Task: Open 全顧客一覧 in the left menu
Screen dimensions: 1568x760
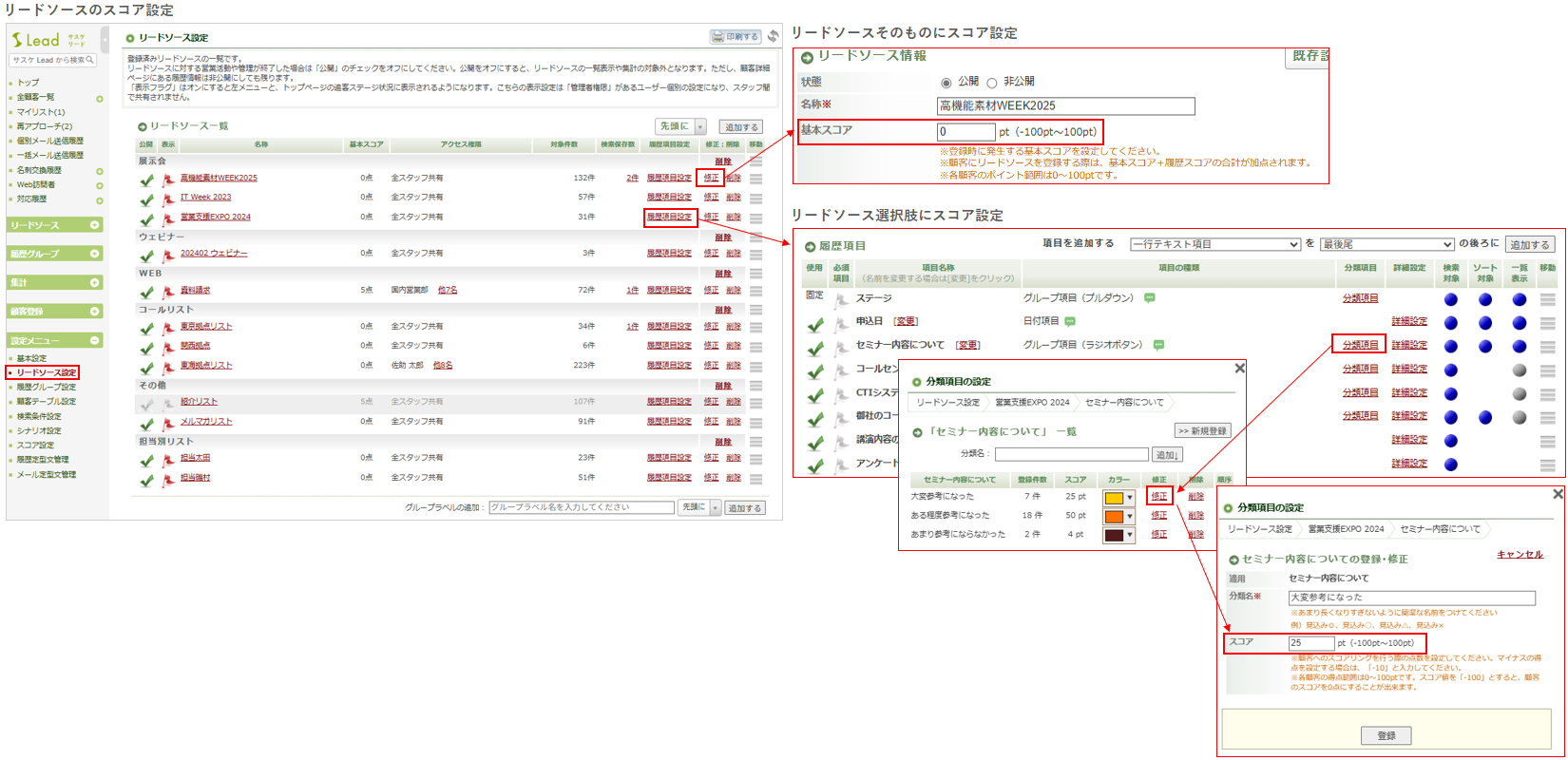Action: pyautogui.click(x=35, y=98)
